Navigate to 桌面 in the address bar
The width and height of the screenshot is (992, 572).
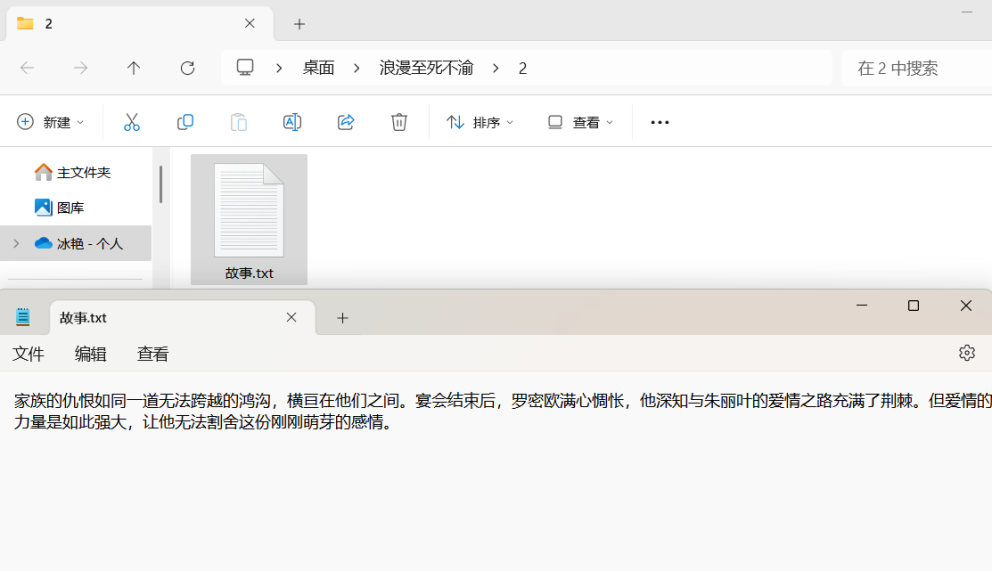[x=318, y=68]
